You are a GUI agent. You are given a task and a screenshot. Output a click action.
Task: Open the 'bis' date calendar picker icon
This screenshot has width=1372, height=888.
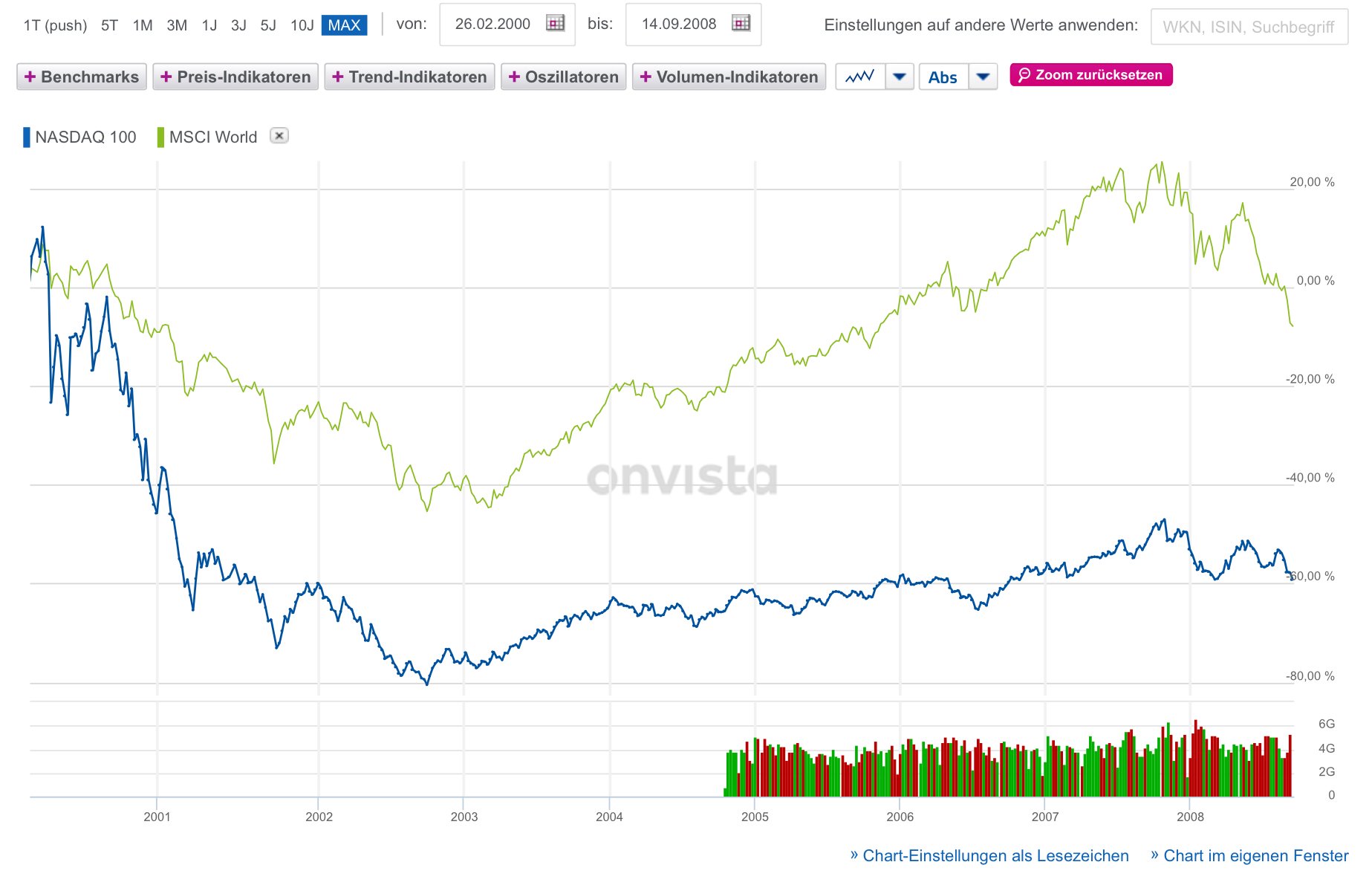click(741, 24)
